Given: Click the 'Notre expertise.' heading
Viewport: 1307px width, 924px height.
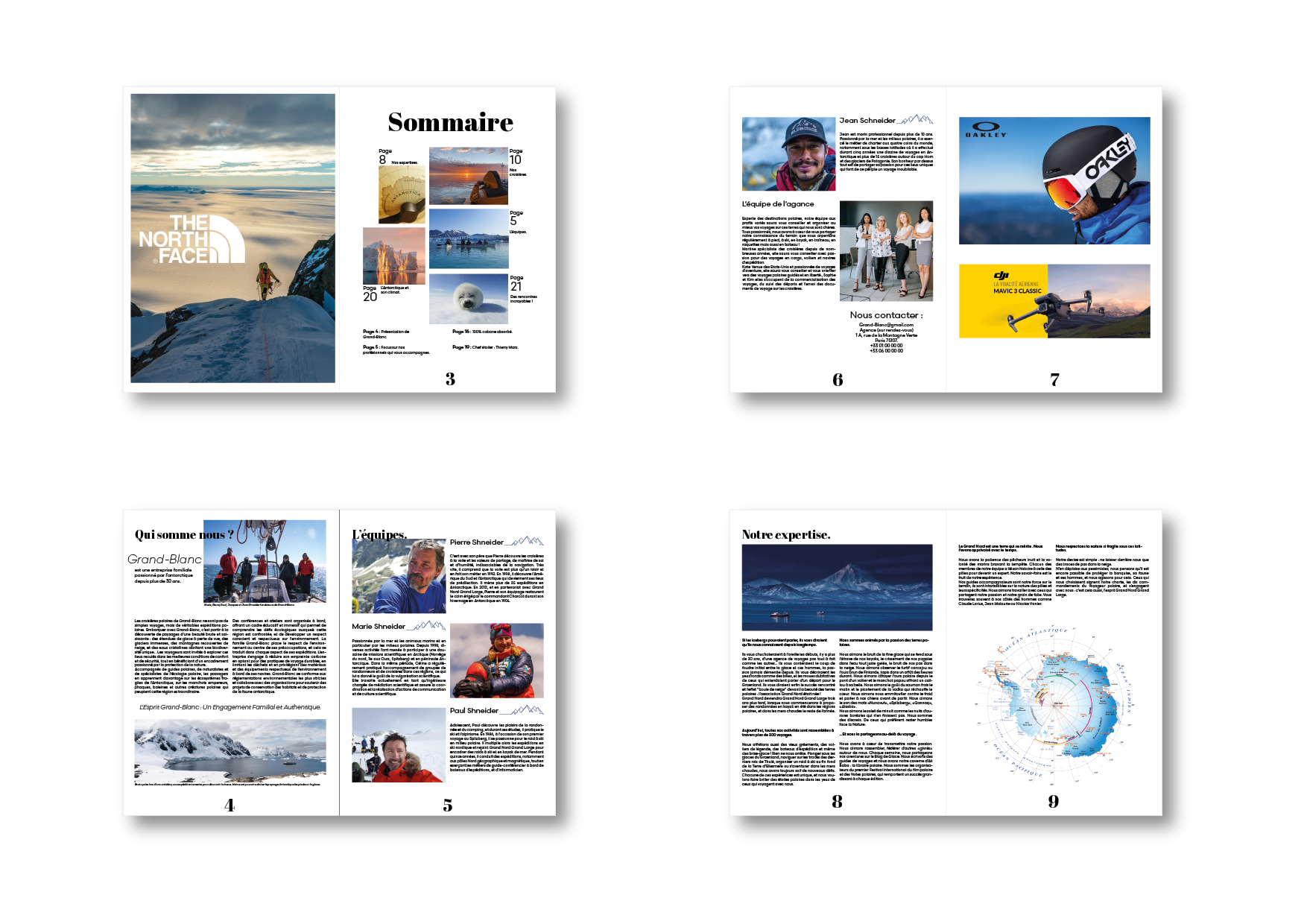Looking at the screenshot, I should [786, 534].
